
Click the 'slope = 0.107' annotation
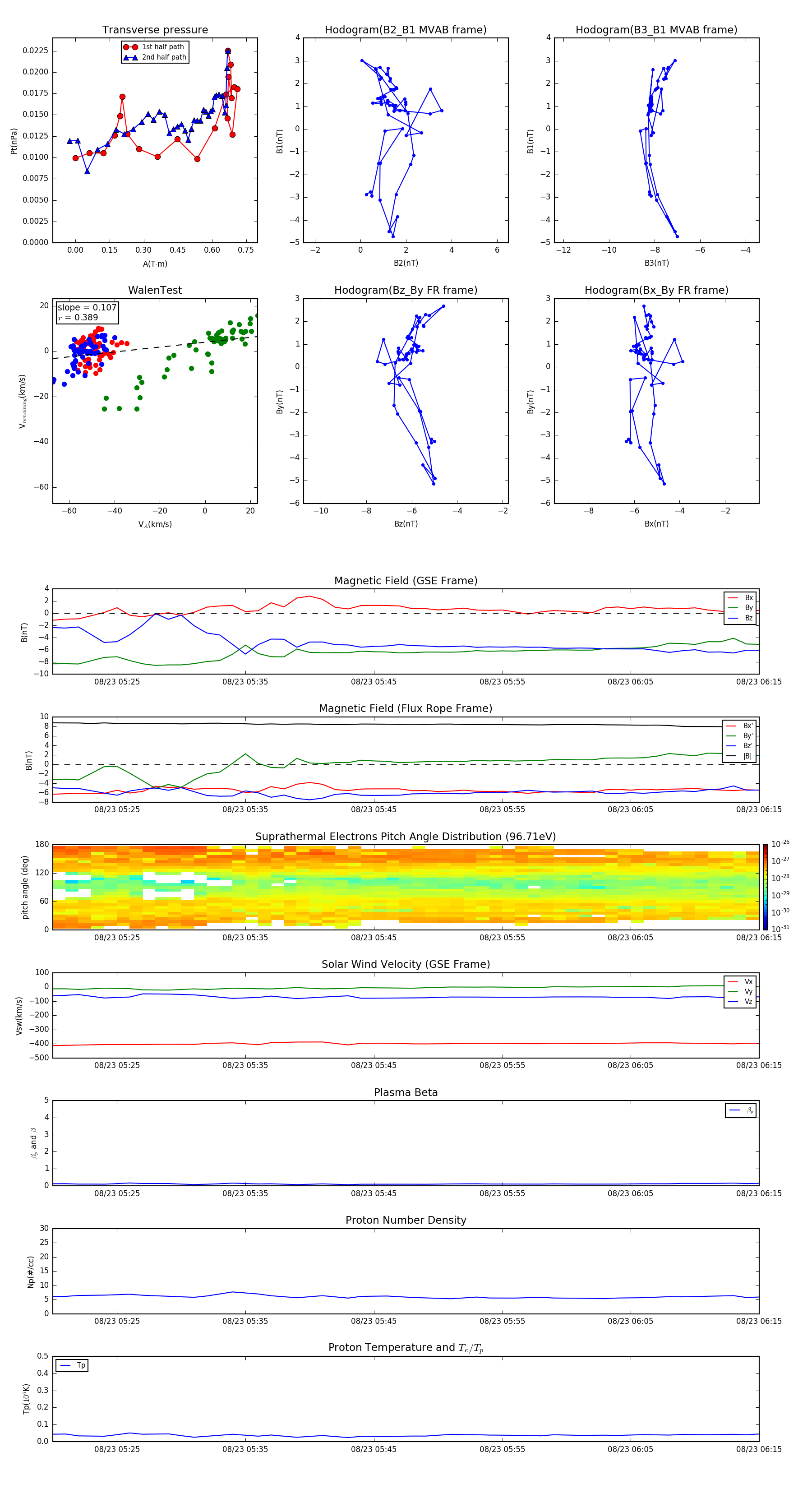tap(87, 308)
